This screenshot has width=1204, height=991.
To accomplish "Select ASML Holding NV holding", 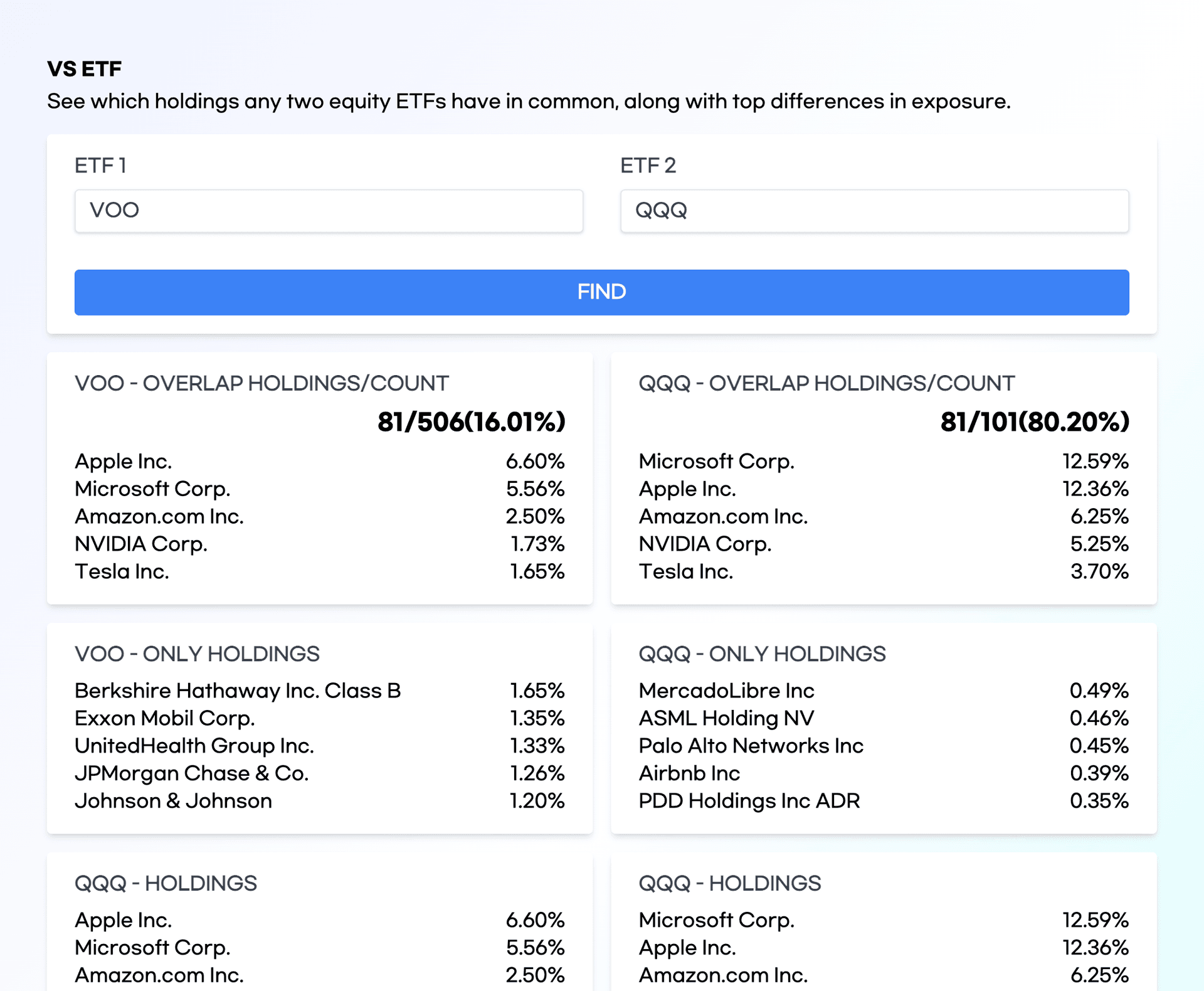I will click(726, 718).
